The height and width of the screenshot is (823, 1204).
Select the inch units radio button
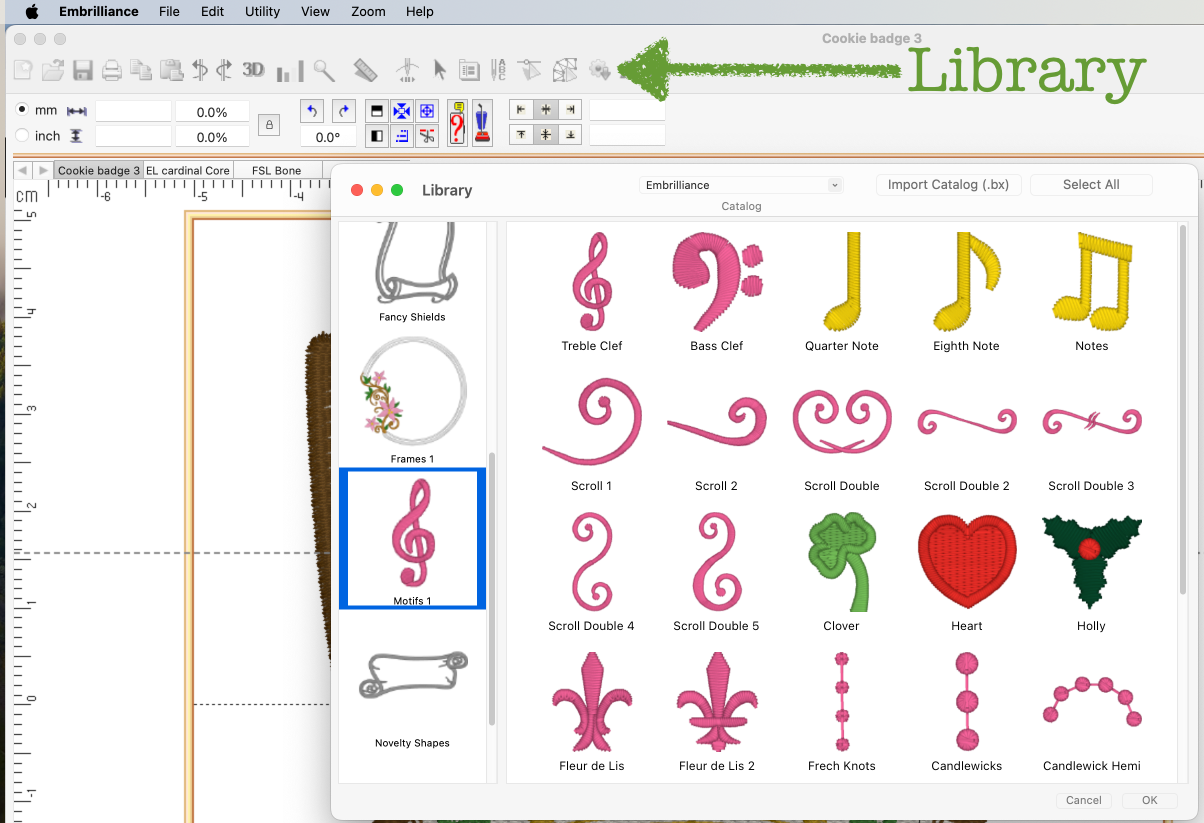[x=23, y=135]
